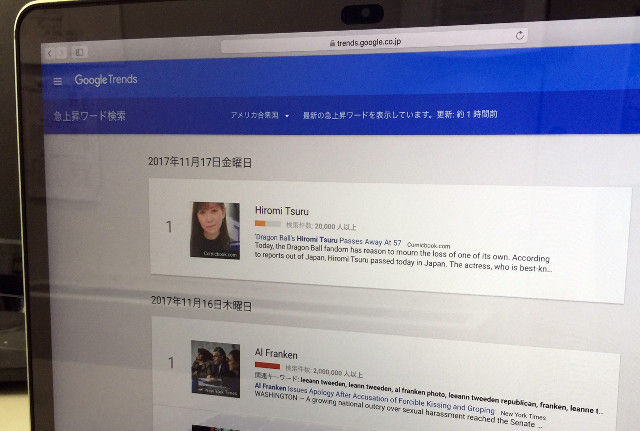Click the 最新の急上昇ワード update notice
Screen dimensions: 640x431
click(x=400, y=115)
